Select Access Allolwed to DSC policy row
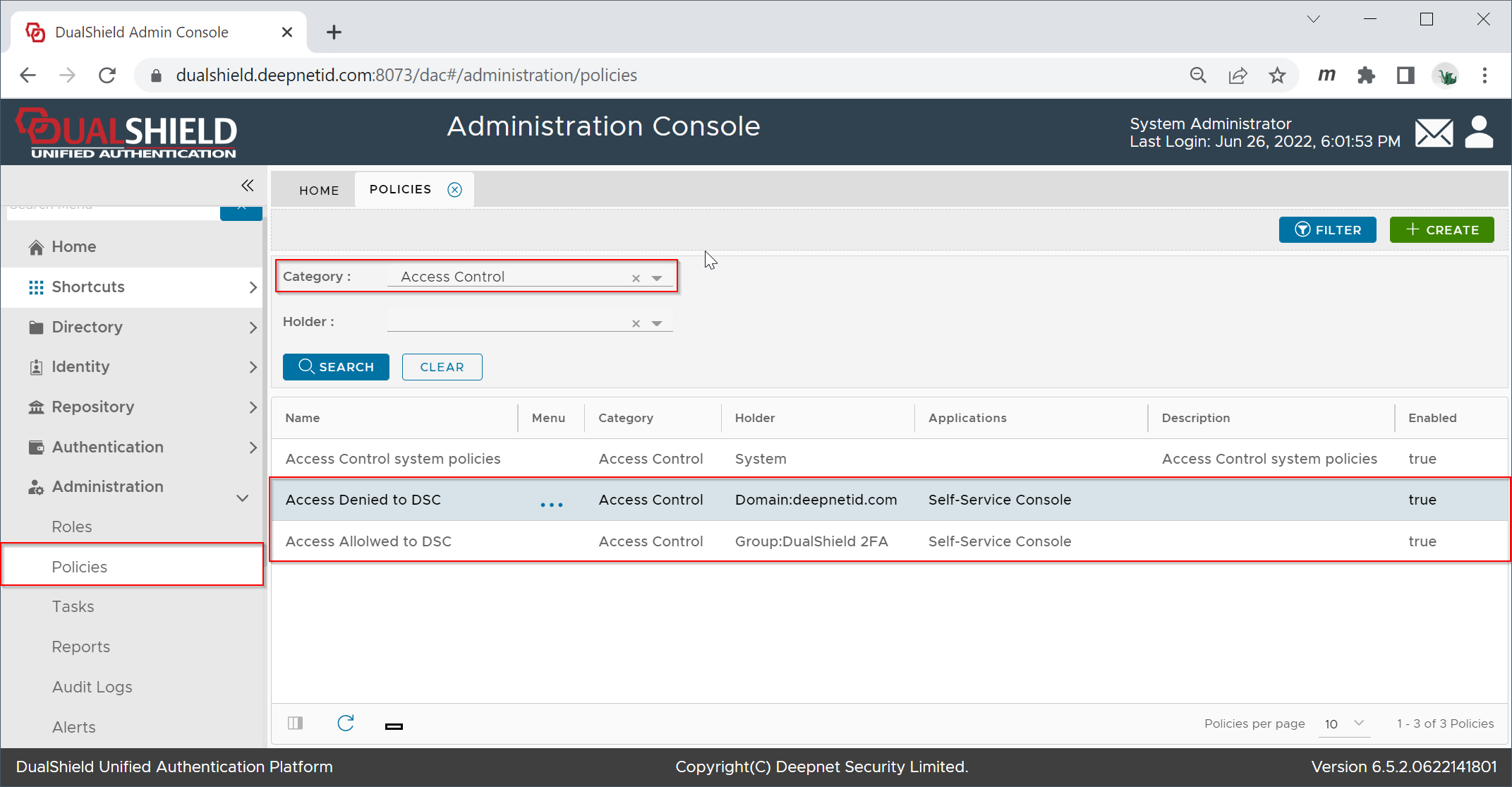 tap(368, 541)
